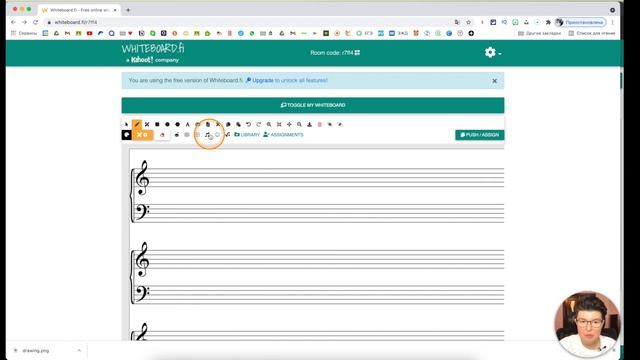Open downloaded drawing.png file

point(36,351)
